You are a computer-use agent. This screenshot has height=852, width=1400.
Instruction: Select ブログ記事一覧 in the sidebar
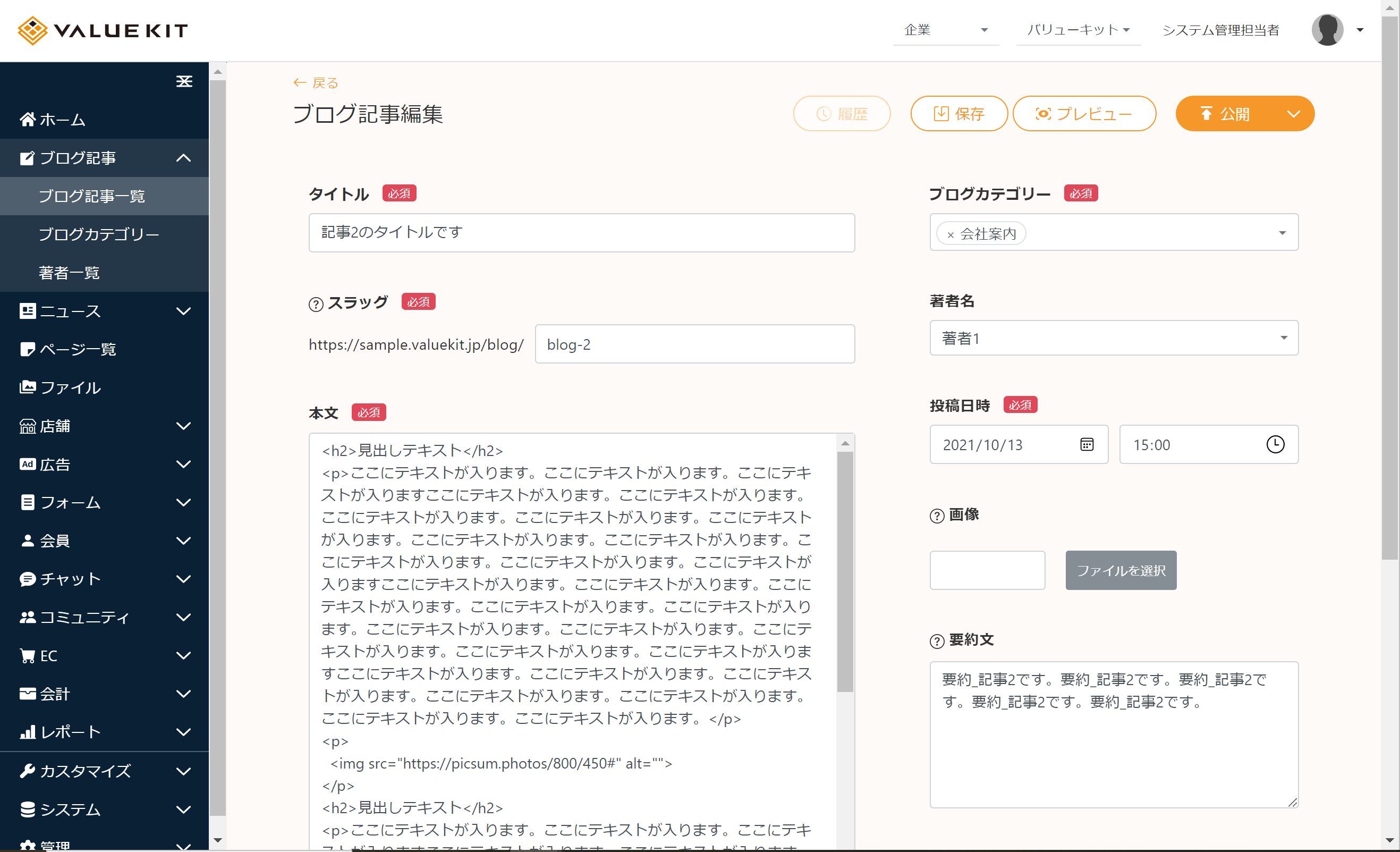pyautogui.click(x=92, y=196)
